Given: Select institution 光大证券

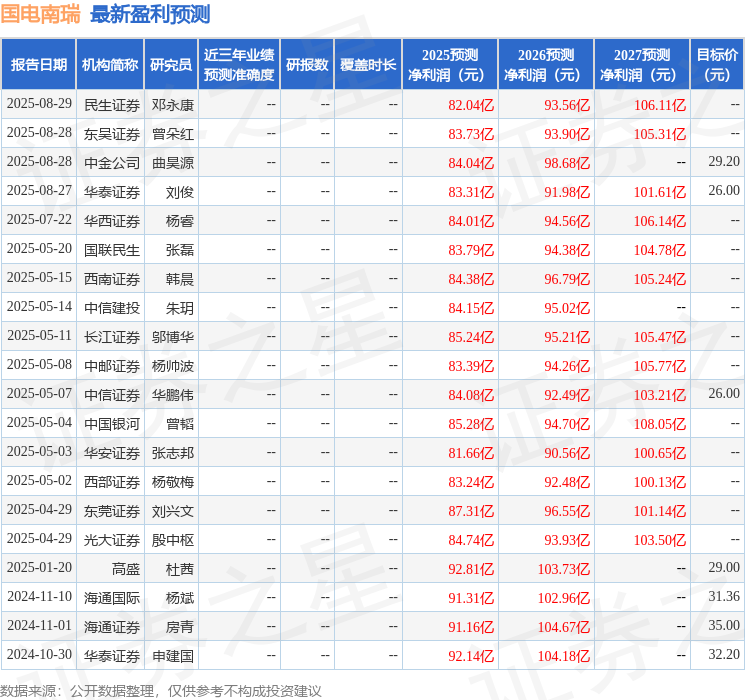Looking at the screenshot, I should click(112, 540).
